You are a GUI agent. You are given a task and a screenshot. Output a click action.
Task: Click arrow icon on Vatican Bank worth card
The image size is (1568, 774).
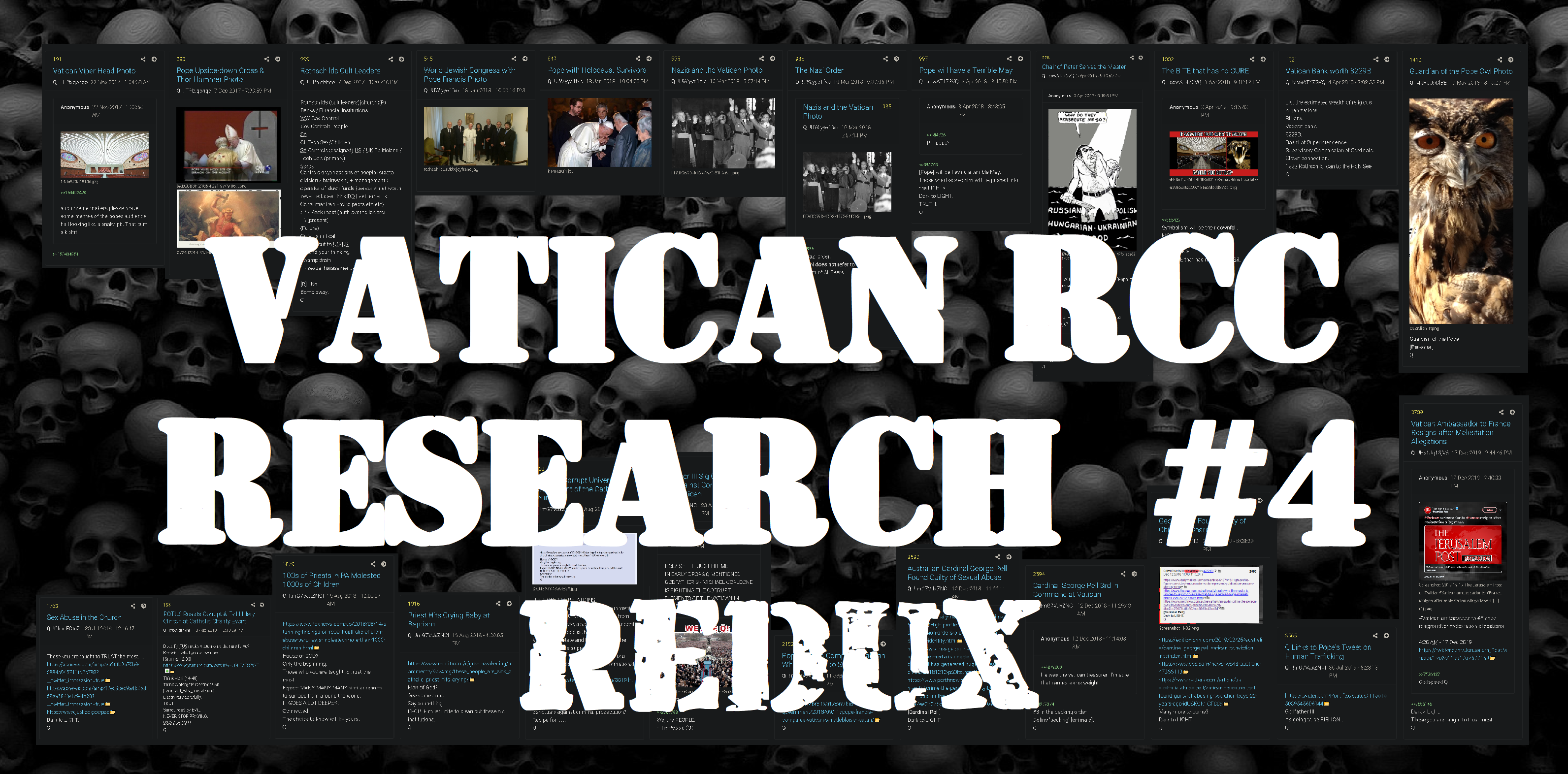click(1387, 59)
